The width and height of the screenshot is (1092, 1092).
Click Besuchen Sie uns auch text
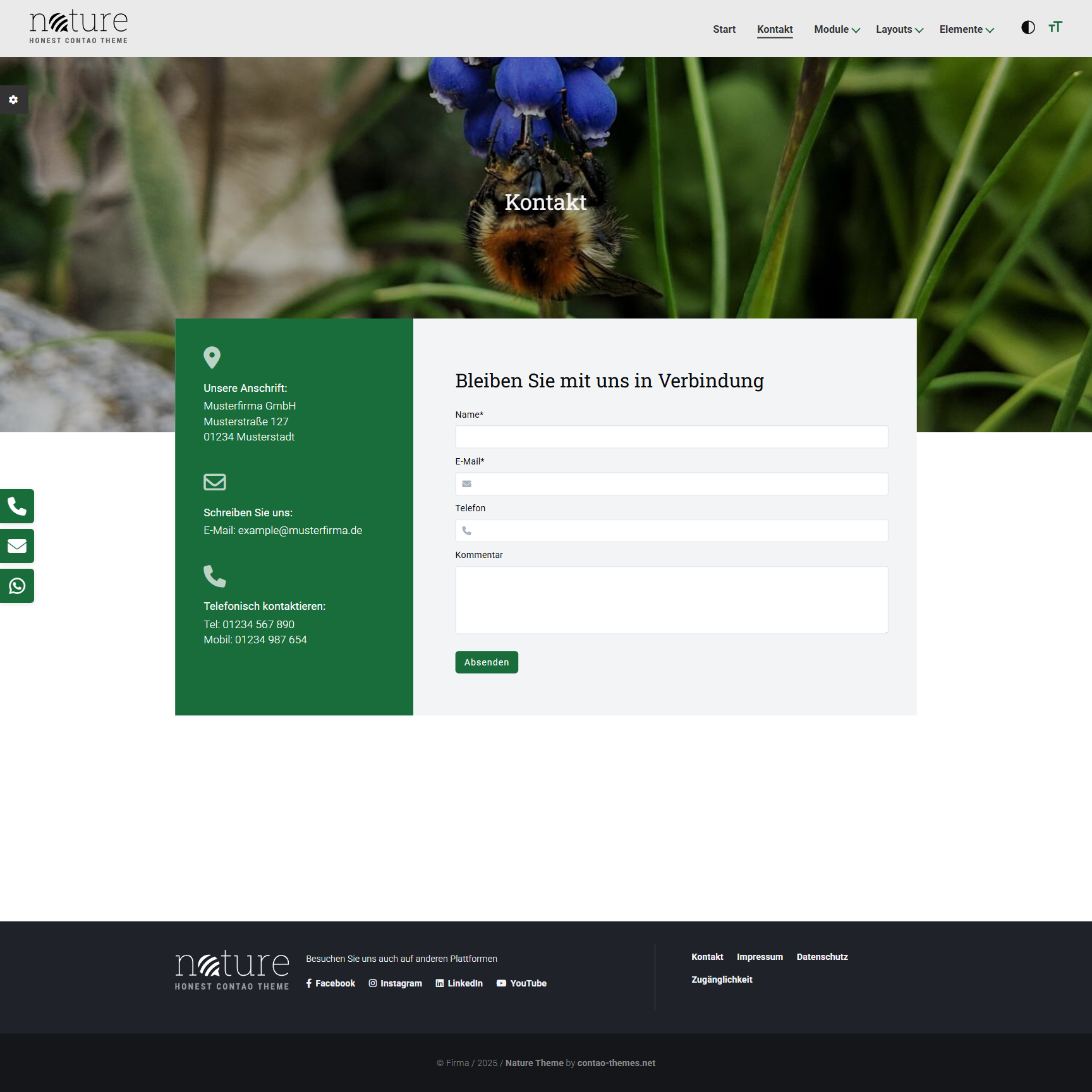click(402, 959)
